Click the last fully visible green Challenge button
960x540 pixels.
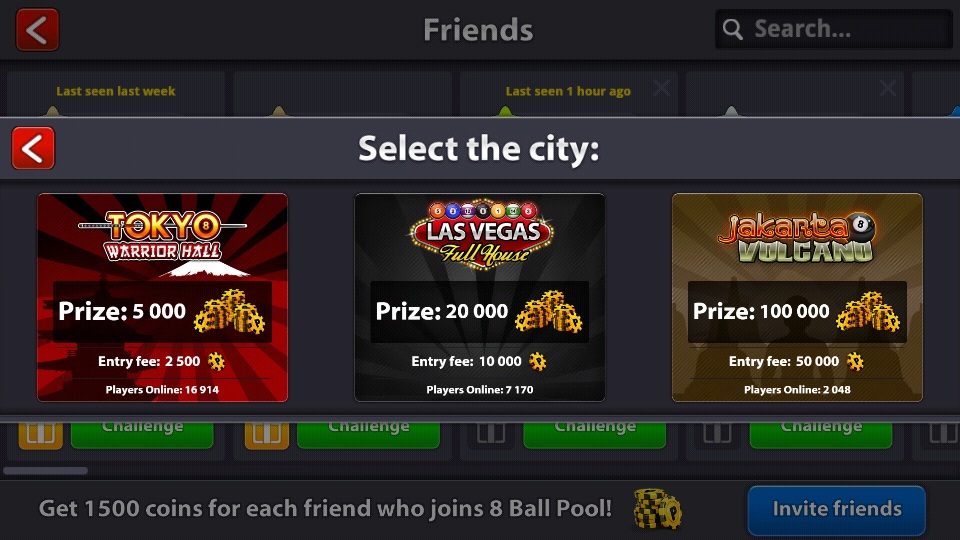tap(821, 434)
